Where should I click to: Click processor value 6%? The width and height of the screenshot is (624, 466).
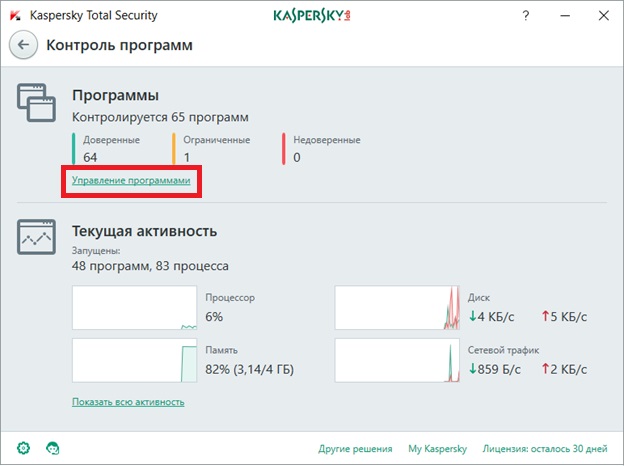tap(214, 317)
